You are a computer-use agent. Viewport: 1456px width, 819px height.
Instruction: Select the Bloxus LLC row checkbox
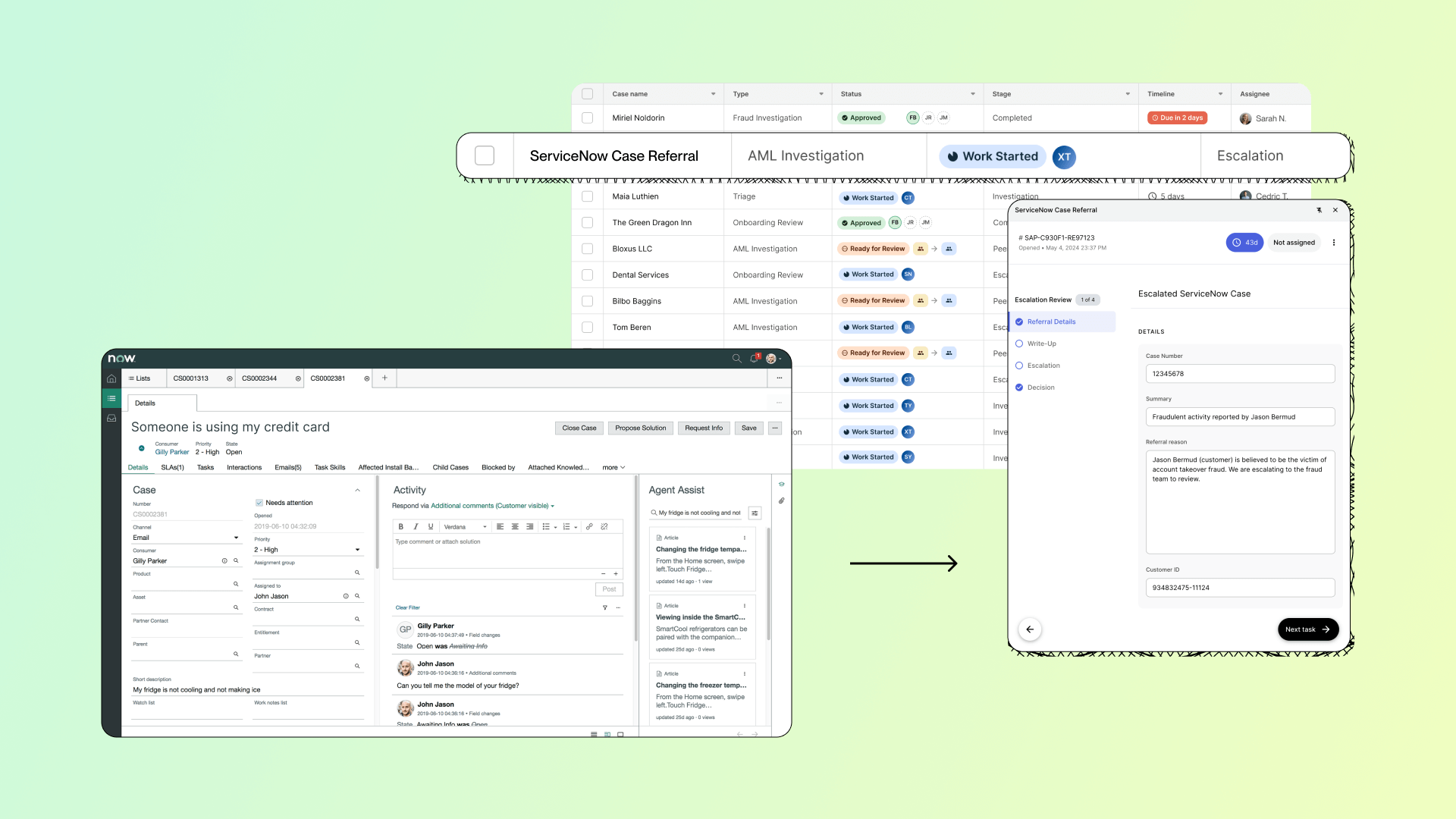coord(587,249)
